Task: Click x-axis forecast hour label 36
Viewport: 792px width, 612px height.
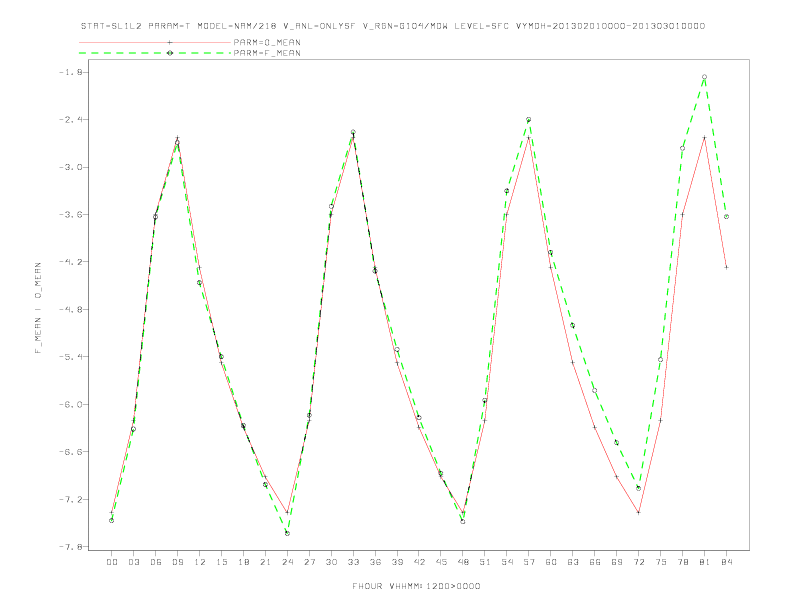Action: 375,562
